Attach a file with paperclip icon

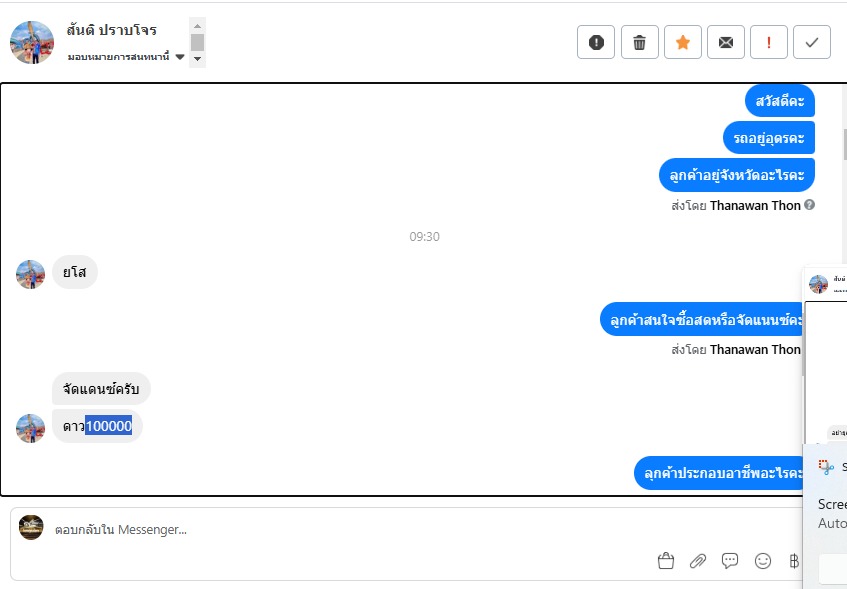(x=698, y=561)
